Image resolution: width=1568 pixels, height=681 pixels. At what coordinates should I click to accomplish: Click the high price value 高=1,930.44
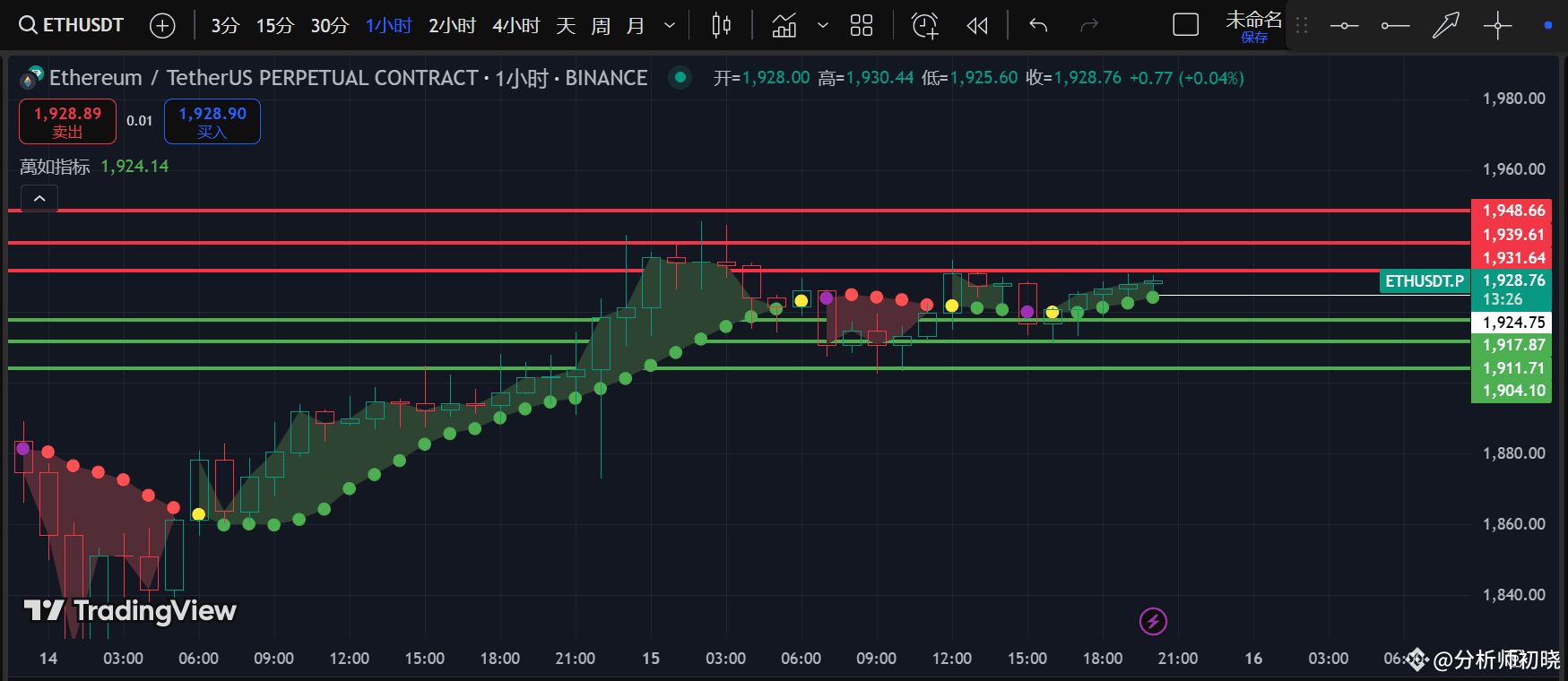click(866, 78)
